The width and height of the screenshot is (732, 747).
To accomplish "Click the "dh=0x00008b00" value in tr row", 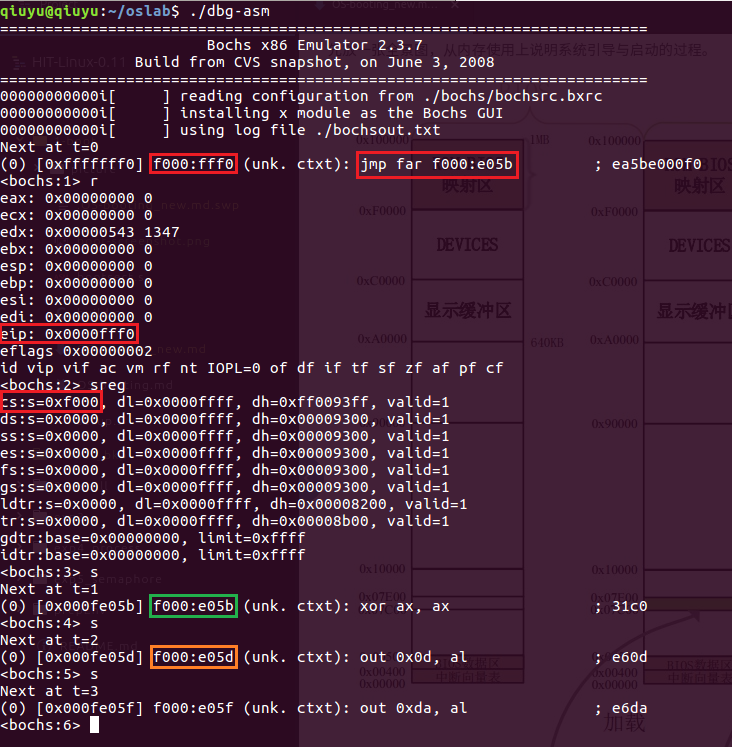I will [310, 522].
